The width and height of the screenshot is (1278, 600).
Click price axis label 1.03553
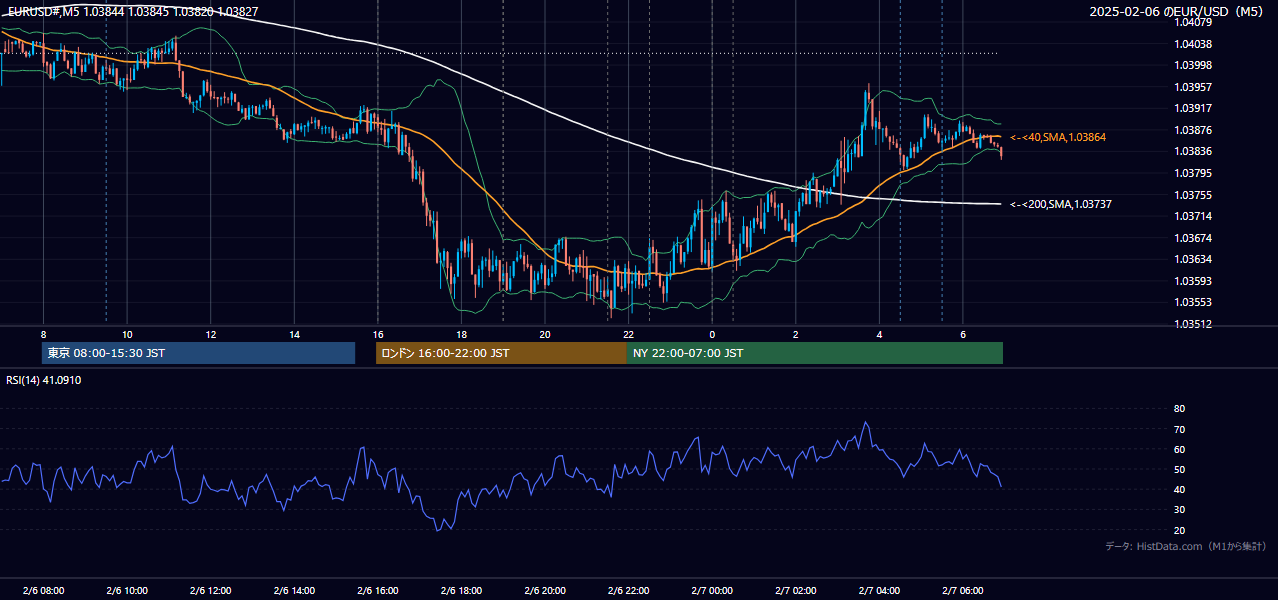pos(1194,302)
